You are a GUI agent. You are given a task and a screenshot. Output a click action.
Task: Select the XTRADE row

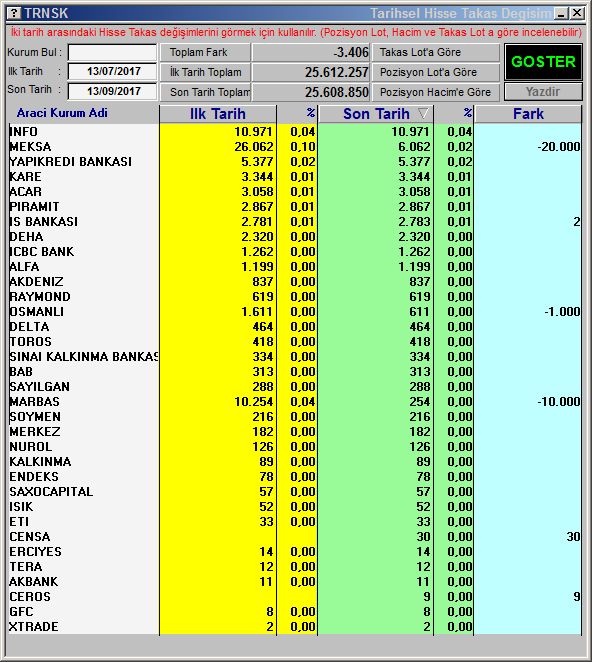(295, 627)
